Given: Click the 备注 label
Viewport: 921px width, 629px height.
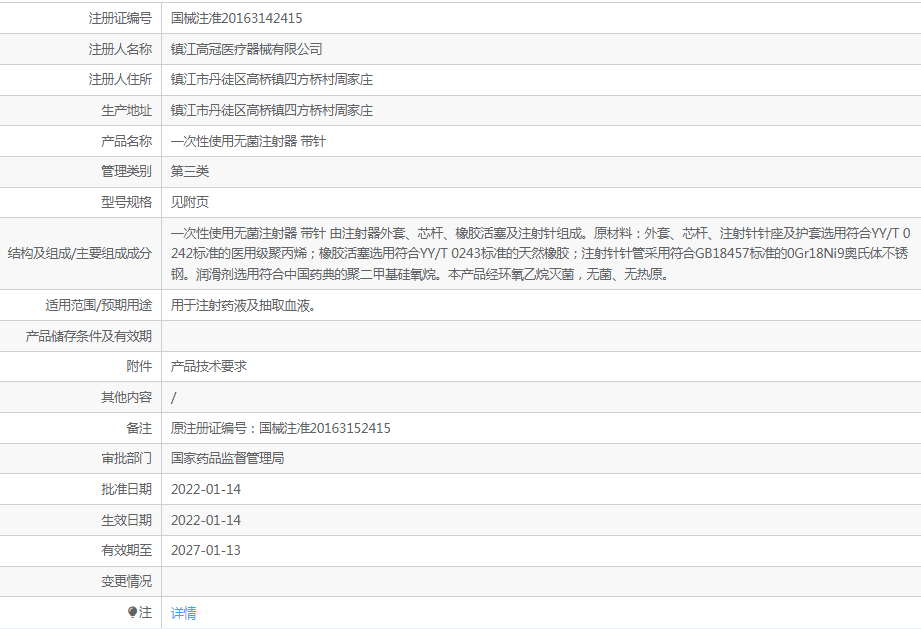Looking at the screenshot, I should pyautogui.click(x=139, y=428).
